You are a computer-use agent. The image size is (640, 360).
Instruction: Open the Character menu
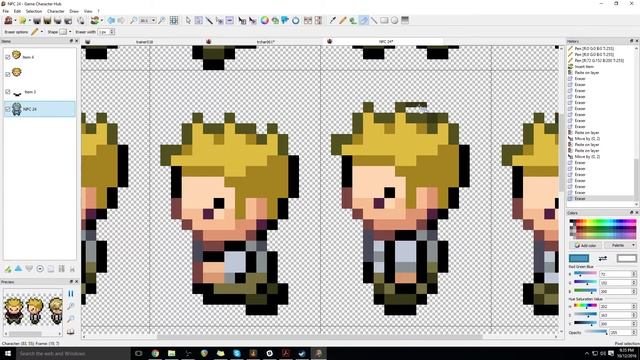point(56,11)
